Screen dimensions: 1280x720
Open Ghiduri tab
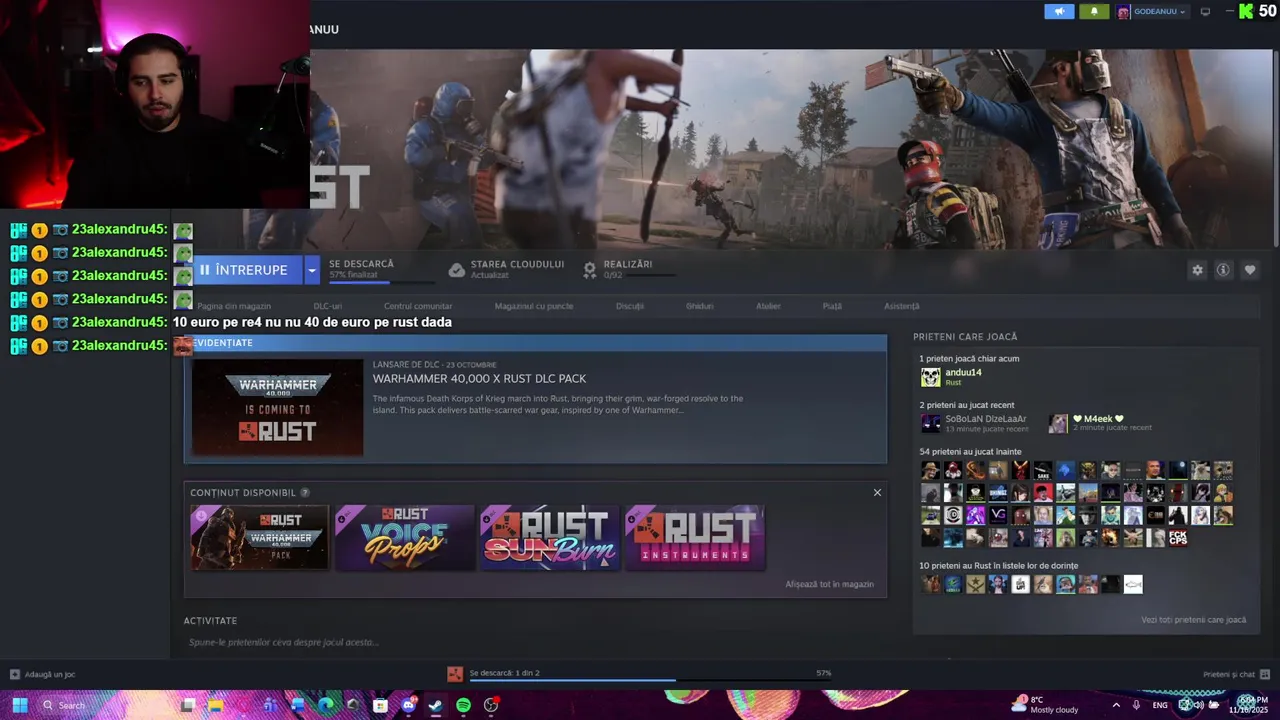(700, 306)
